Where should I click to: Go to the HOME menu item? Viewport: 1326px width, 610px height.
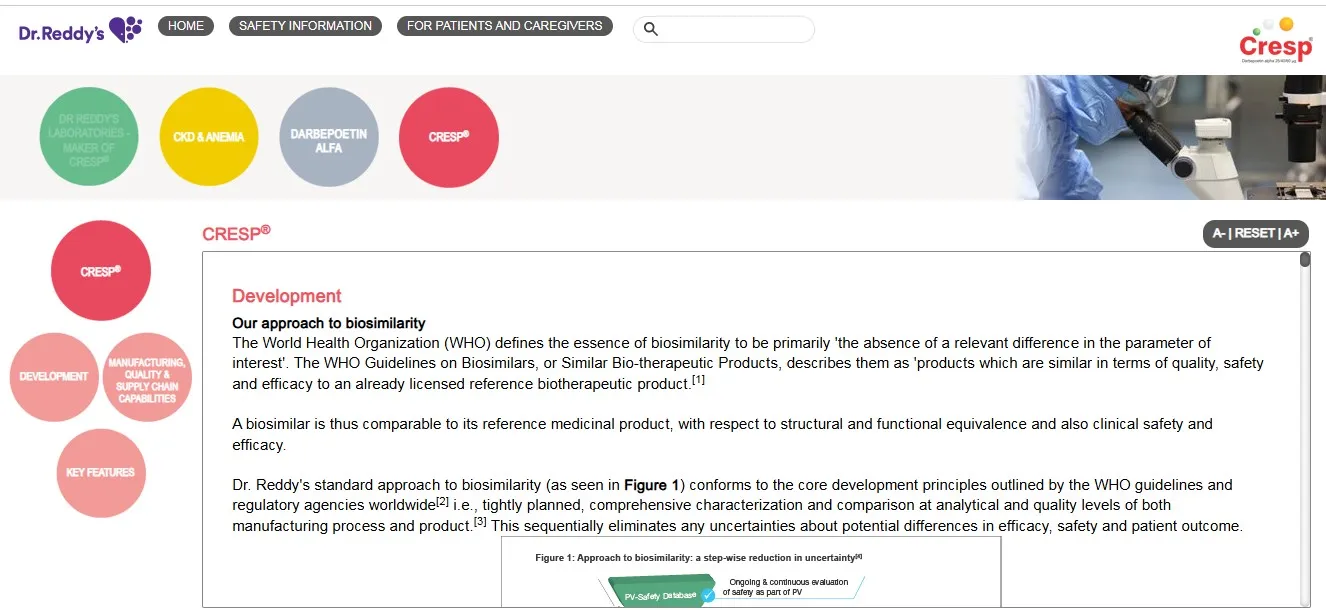coord(186,26)
